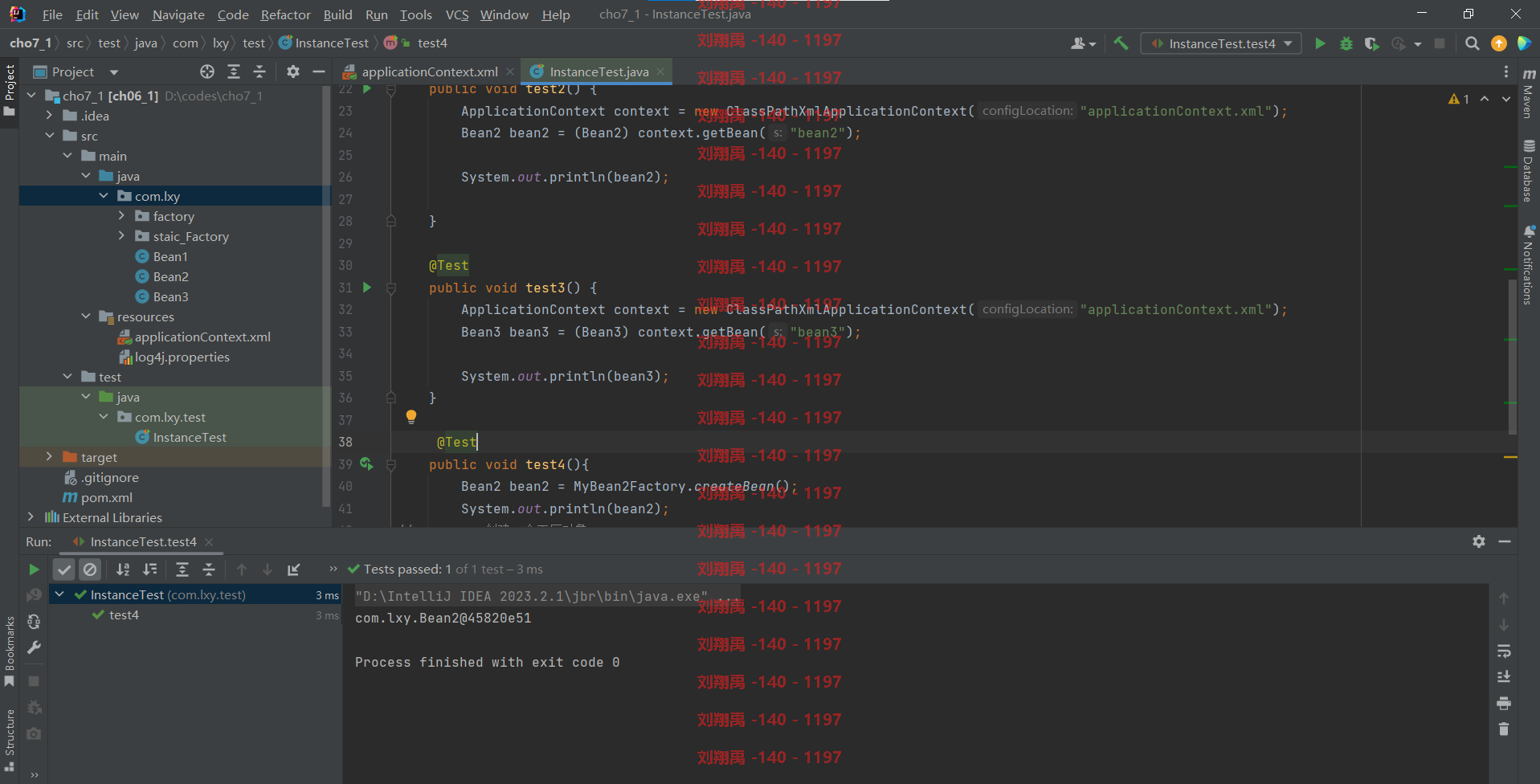Run test4 from the line 39 gutter icon
Image resolution: width=1540 pixels, height=784 pixels.
[366, 464]
